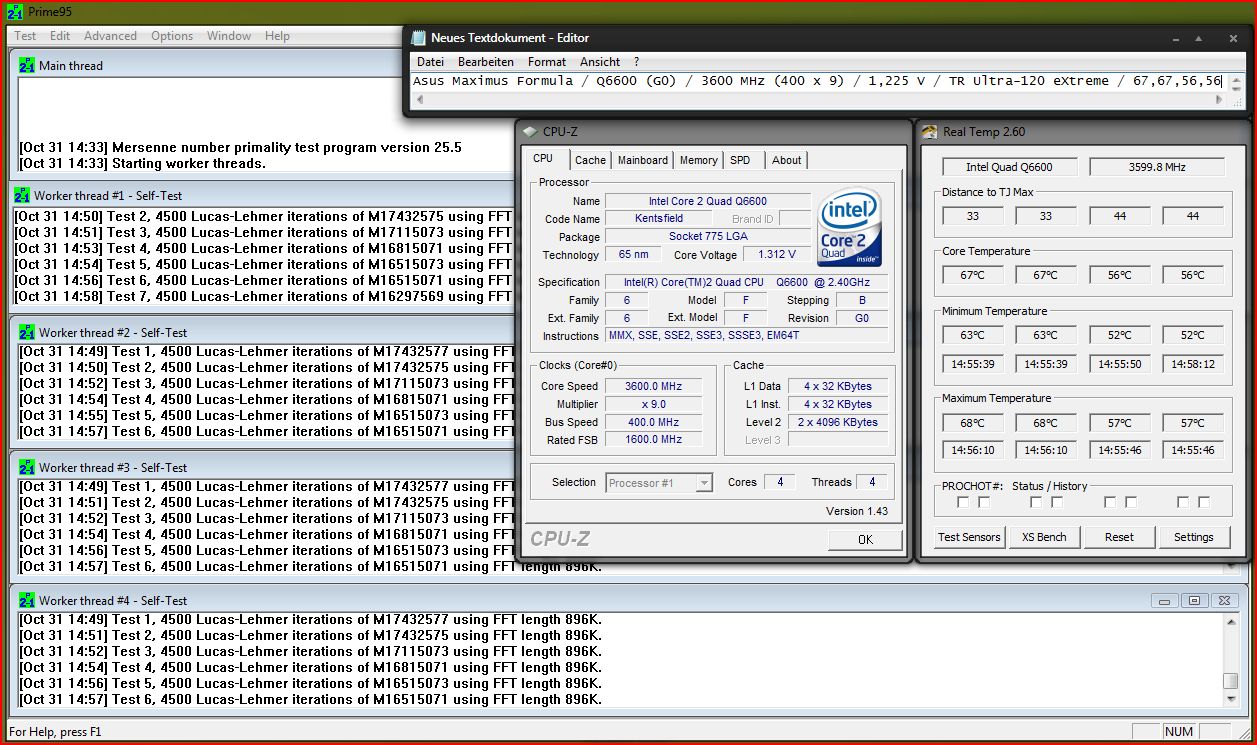1257x745 pixels.
Task: Open the ? help menu in the Editor
Action: 636,62
